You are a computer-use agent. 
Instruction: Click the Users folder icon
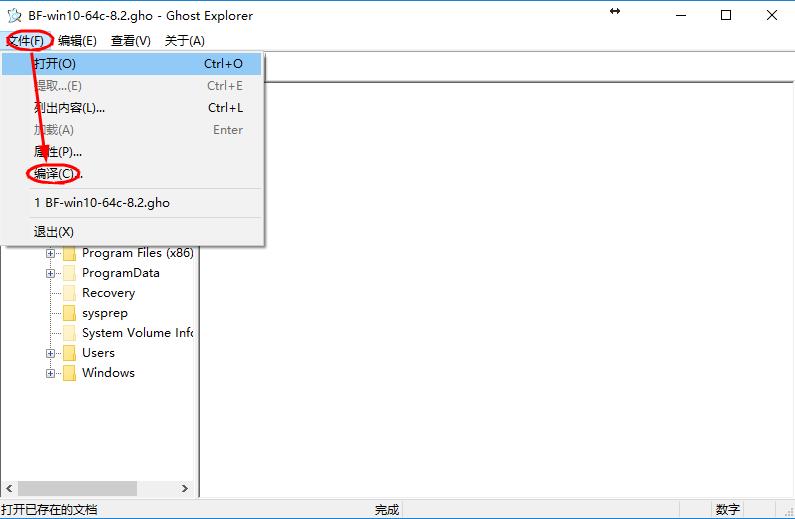(69, 353)
